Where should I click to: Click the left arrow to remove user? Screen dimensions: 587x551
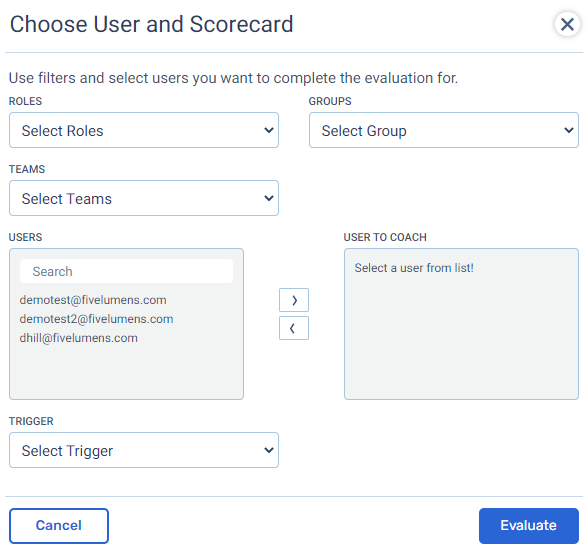(x=294, y=328)
